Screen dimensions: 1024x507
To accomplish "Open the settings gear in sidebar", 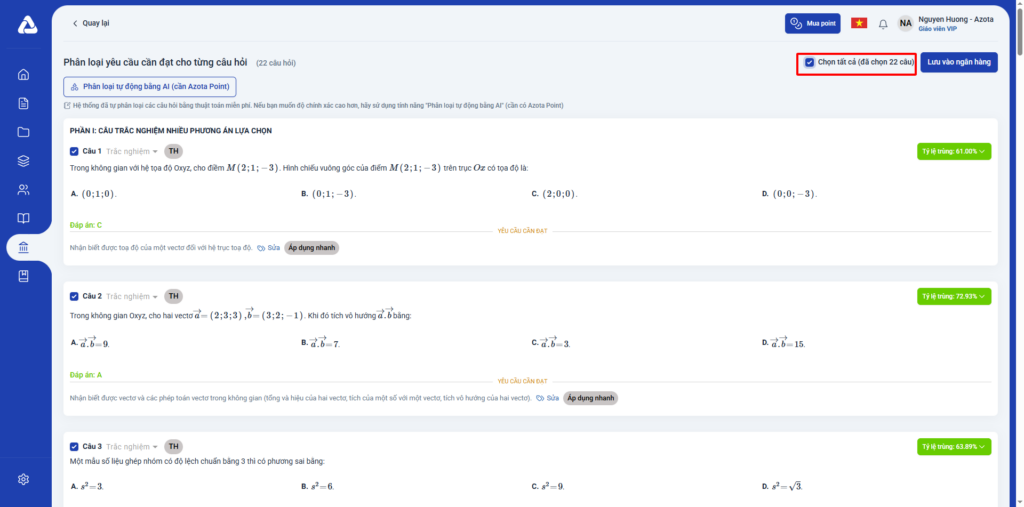I will point(24,479).
